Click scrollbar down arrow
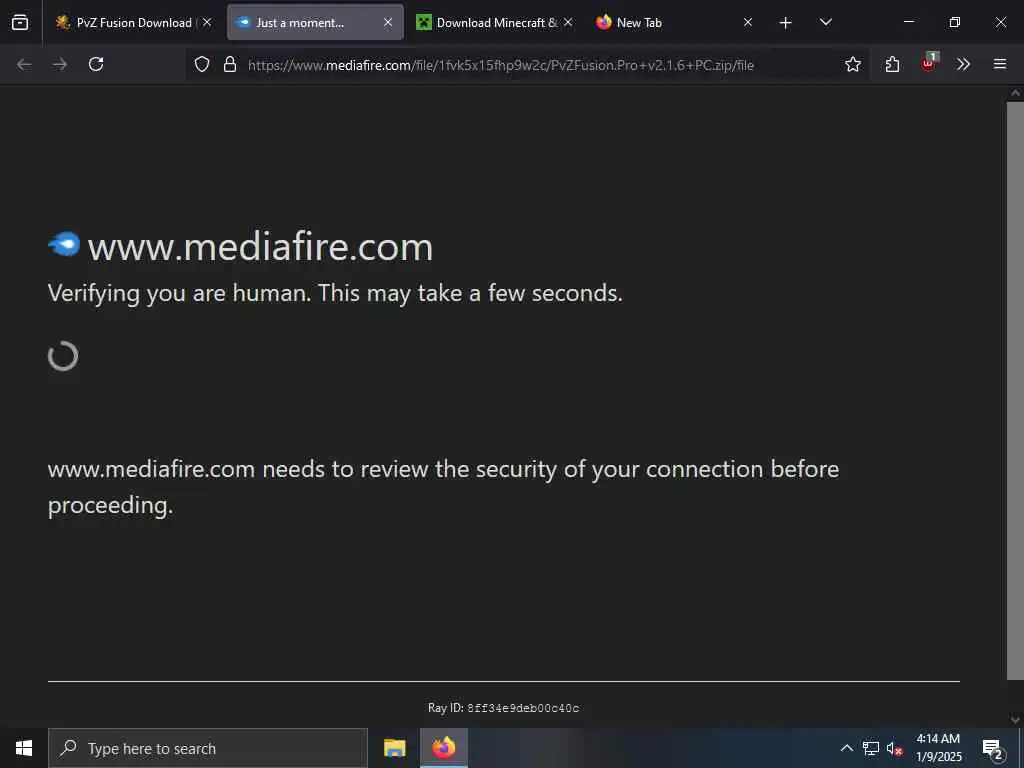 [x=1015, y=720]
